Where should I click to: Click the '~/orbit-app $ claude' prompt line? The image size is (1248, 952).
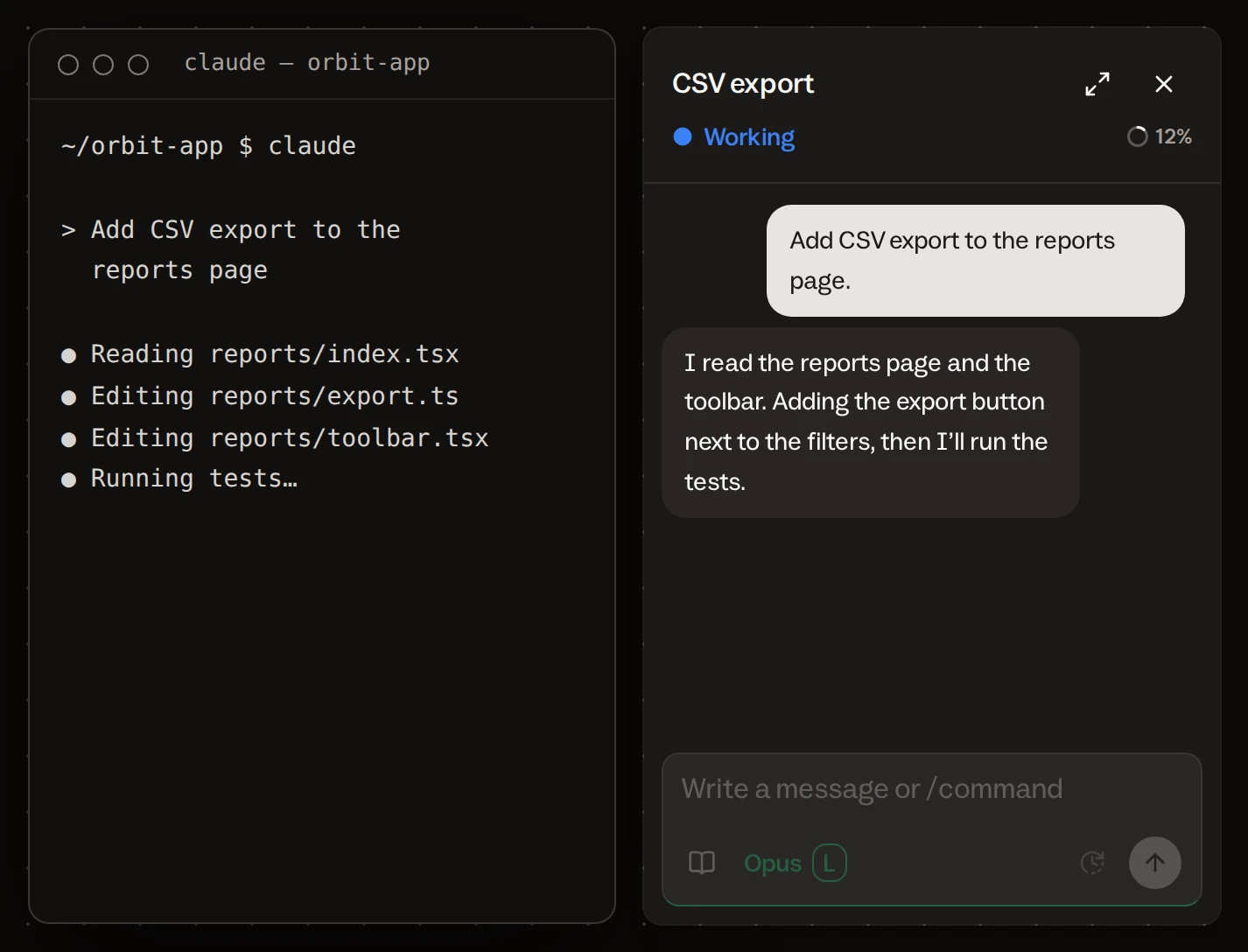click(x=208, y=146)
